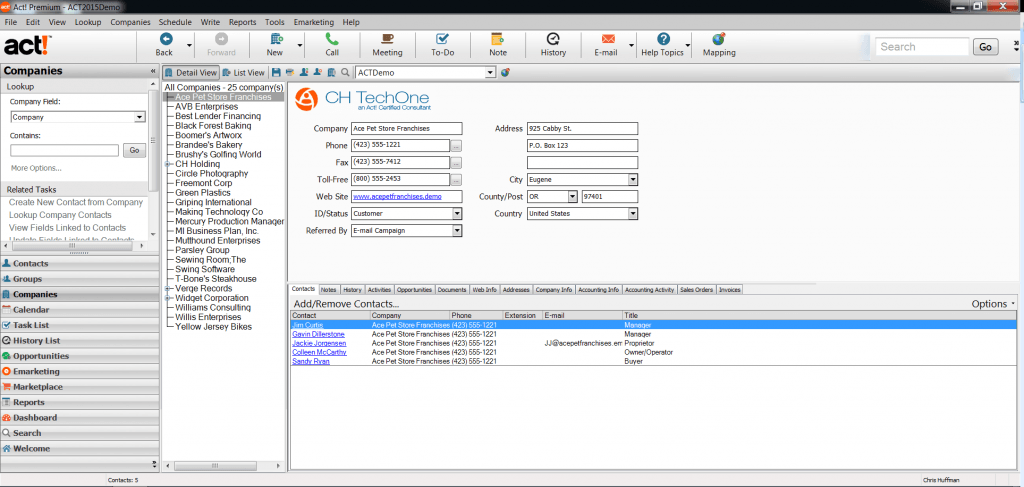Launch Mapping with the globe pin icon
This screenshot has width=1024, height=487.
[718, 39]
